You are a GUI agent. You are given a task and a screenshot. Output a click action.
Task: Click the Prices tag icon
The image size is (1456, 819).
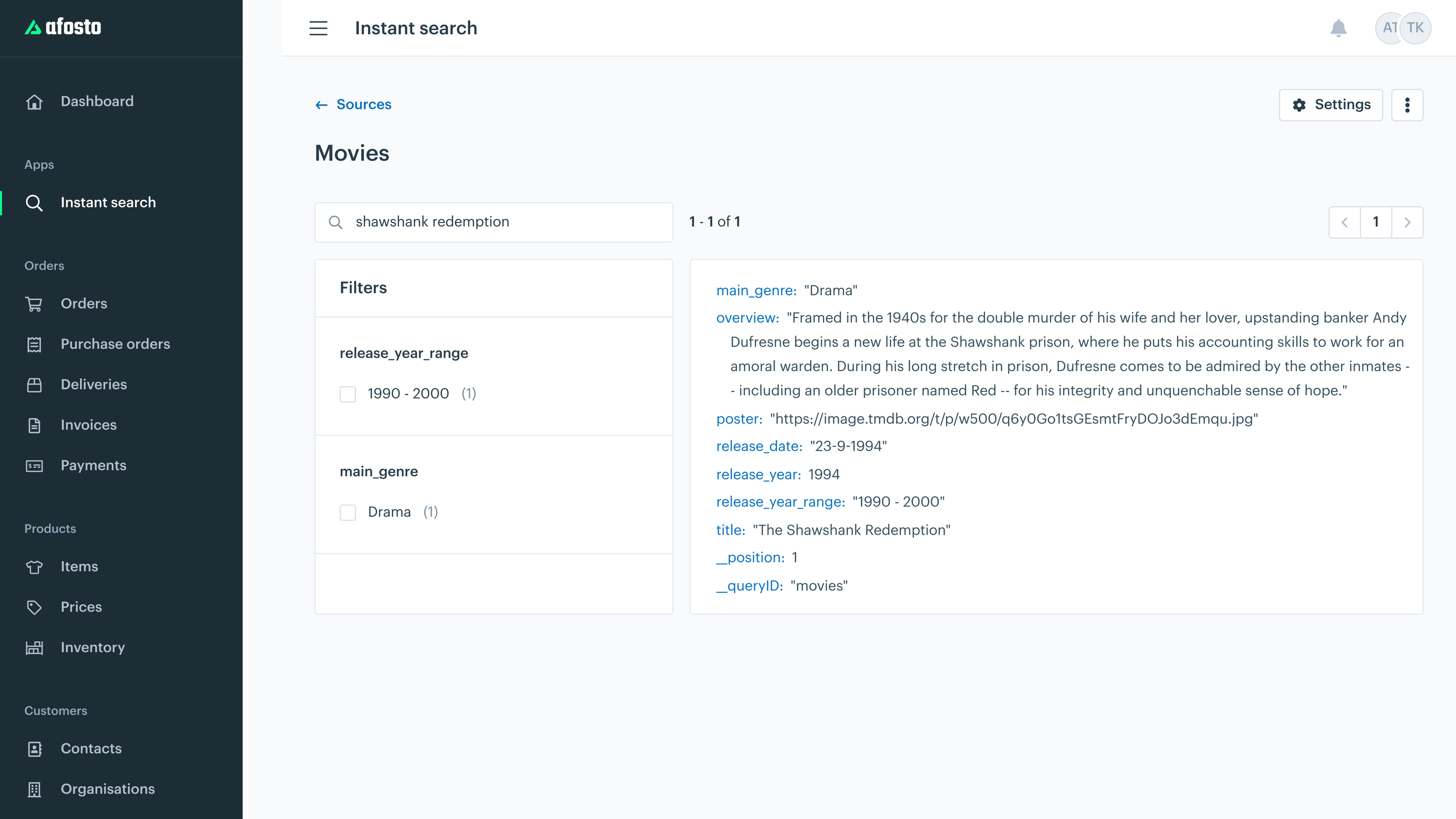point(34,608)
